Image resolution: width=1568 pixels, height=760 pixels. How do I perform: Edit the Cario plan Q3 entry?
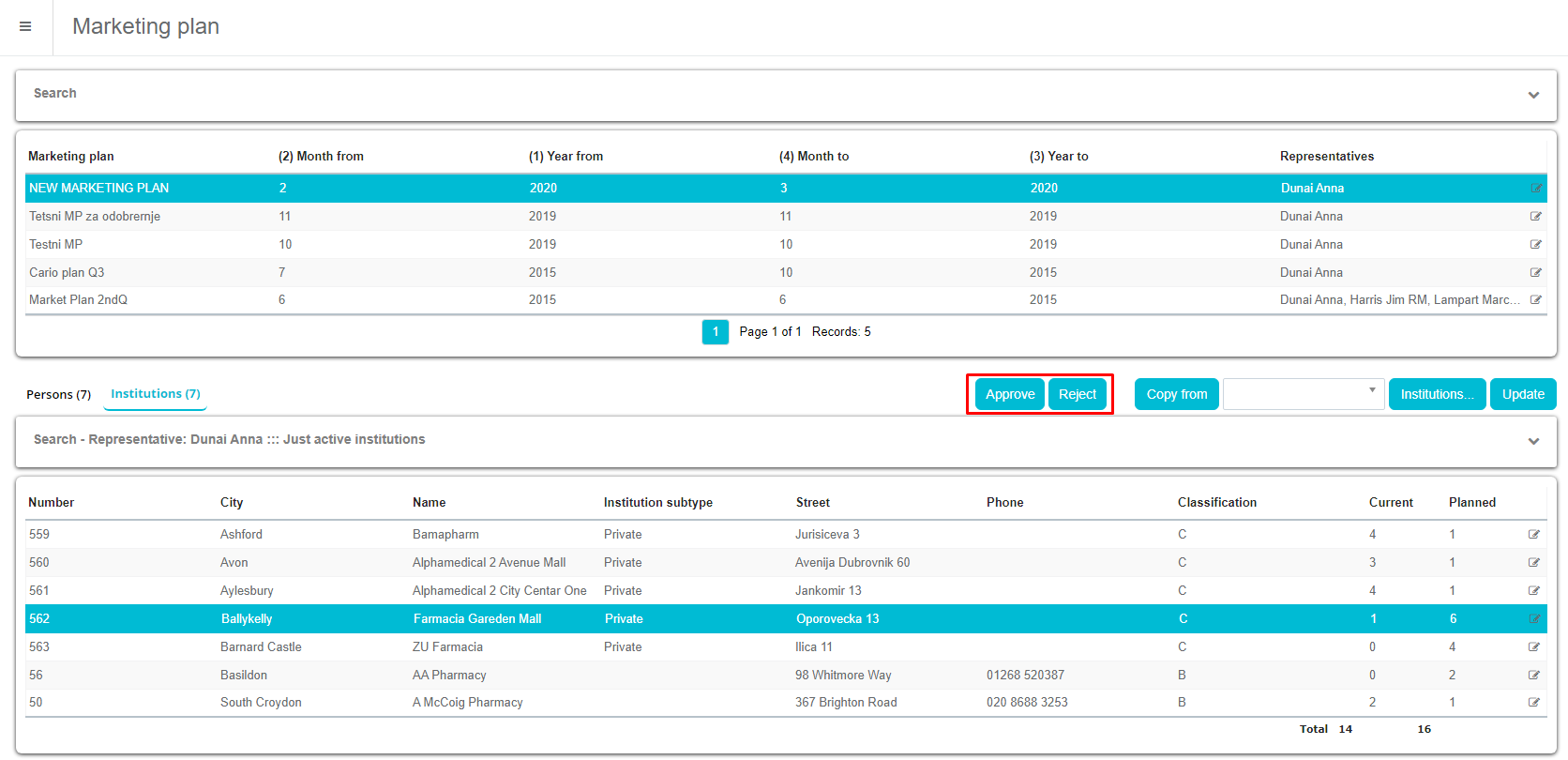1536,273
